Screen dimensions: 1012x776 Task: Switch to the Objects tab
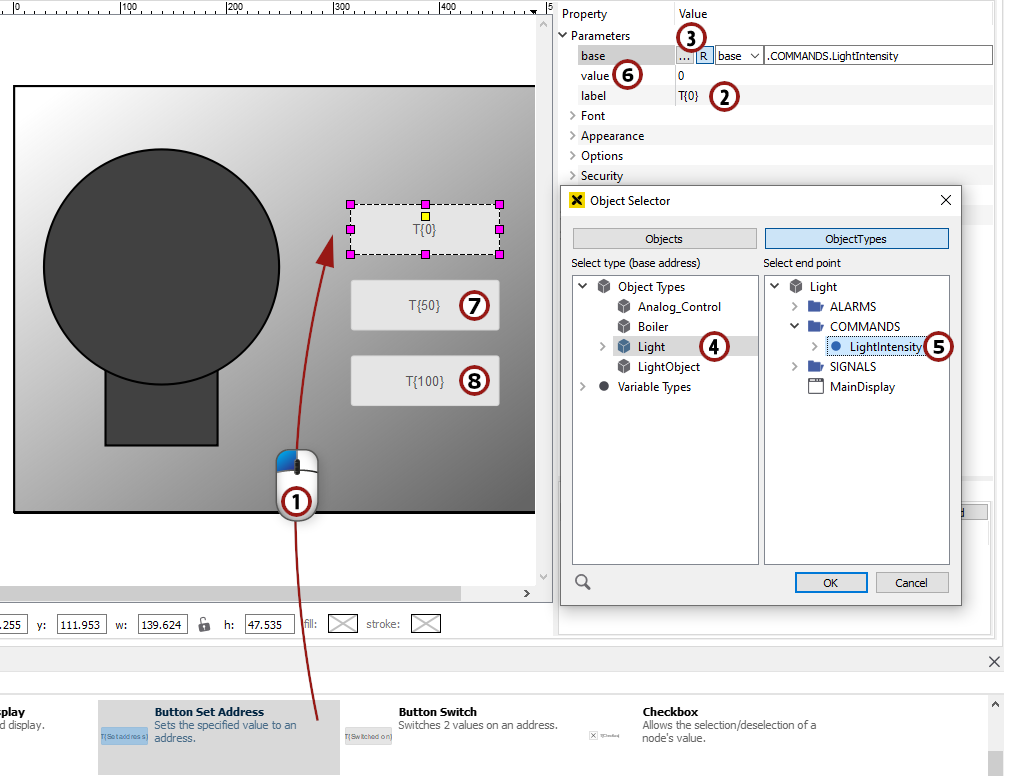pos(664,238)
